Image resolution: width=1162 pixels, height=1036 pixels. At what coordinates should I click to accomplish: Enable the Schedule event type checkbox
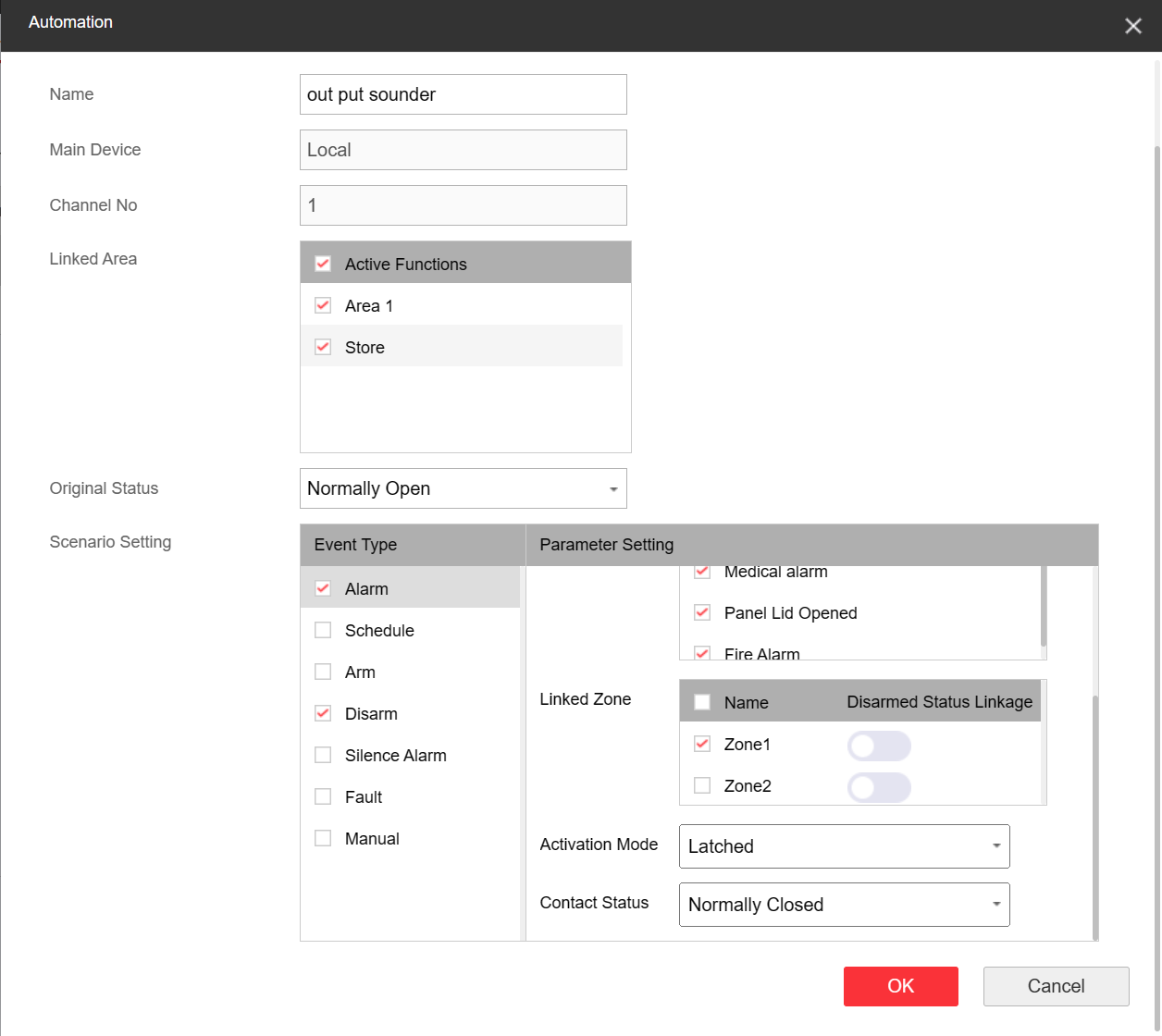tap(323, 630)
